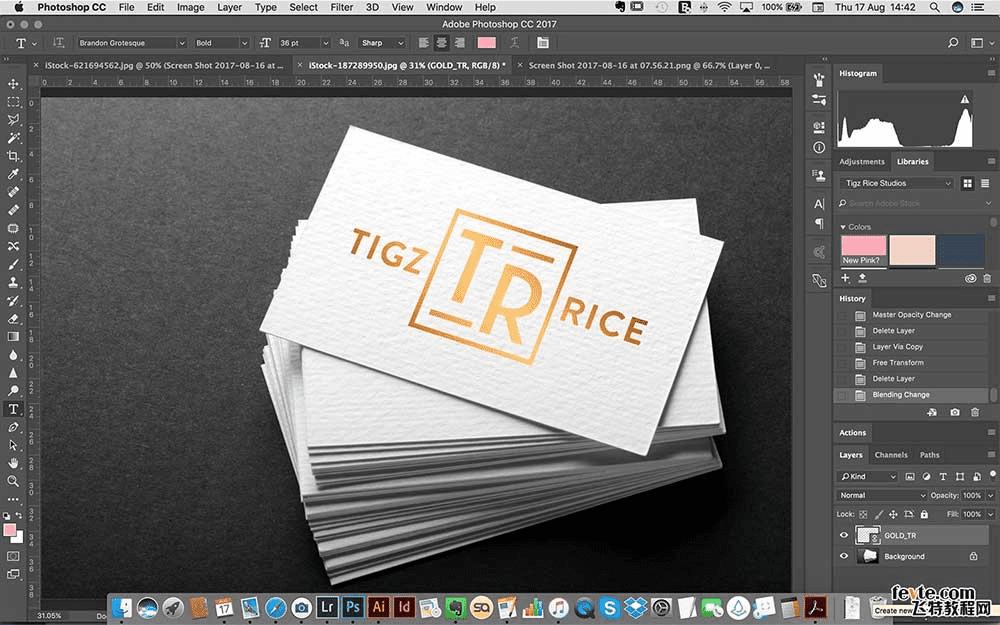The image size is (1000, 625).
Task: Switch to the Channels tab
Action: 891,455
